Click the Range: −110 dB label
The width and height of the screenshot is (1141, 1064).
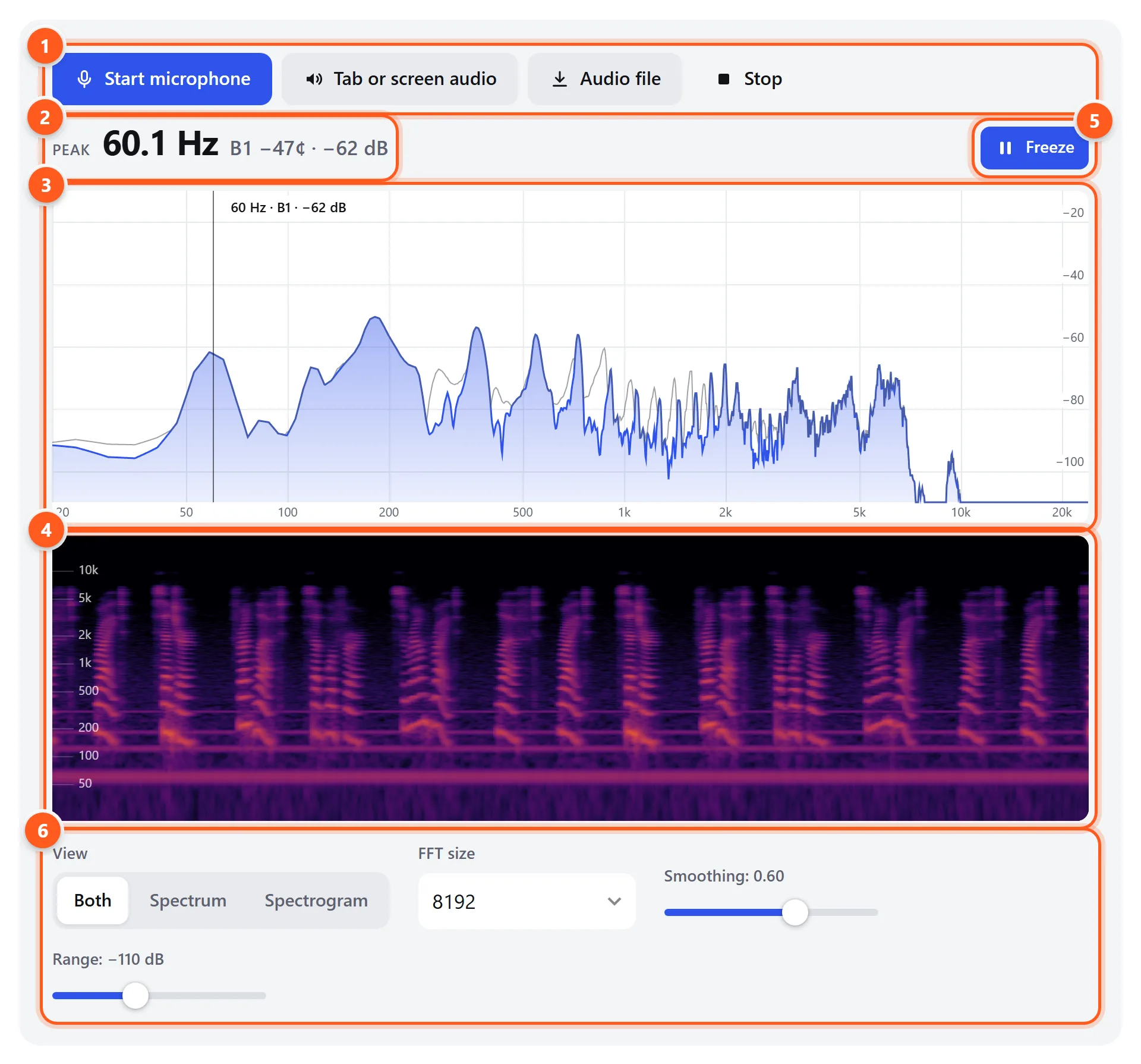[x=108, y=959]
